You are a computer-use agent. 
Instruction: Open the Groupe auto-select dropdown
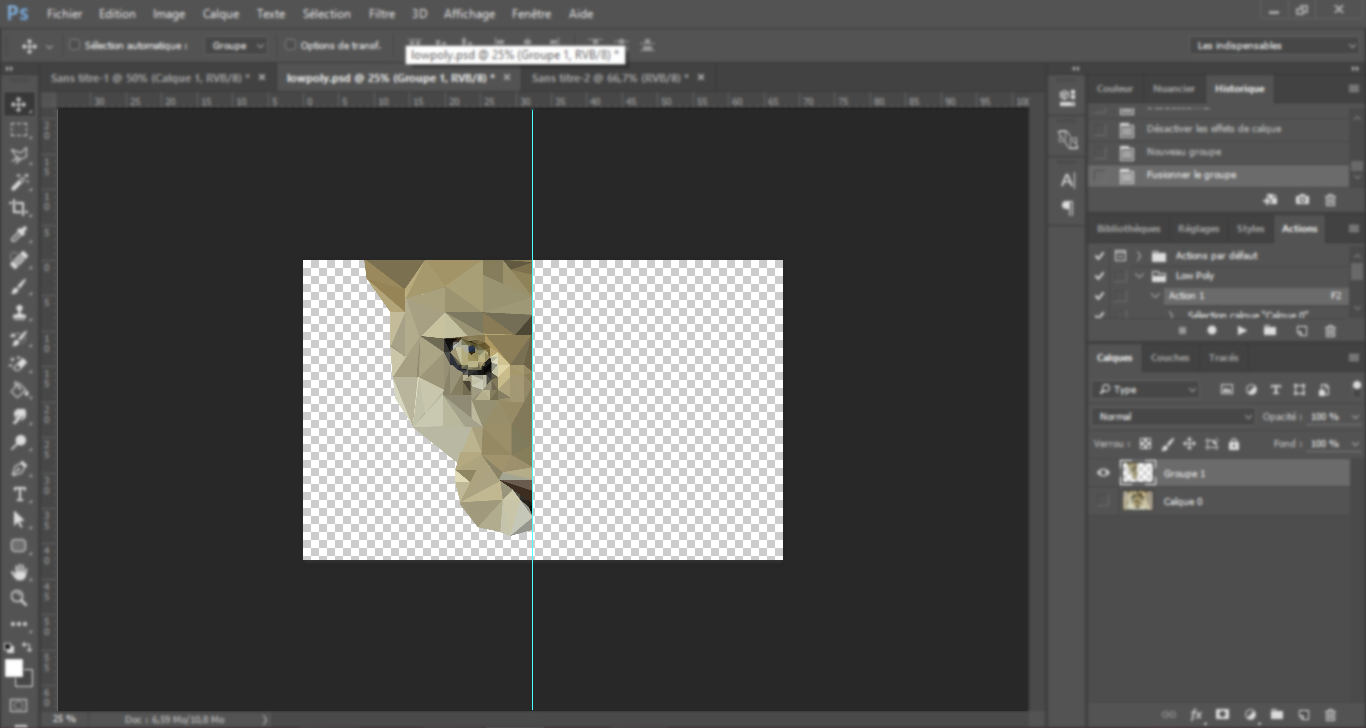pyautogui.click(x=237, y=46)
